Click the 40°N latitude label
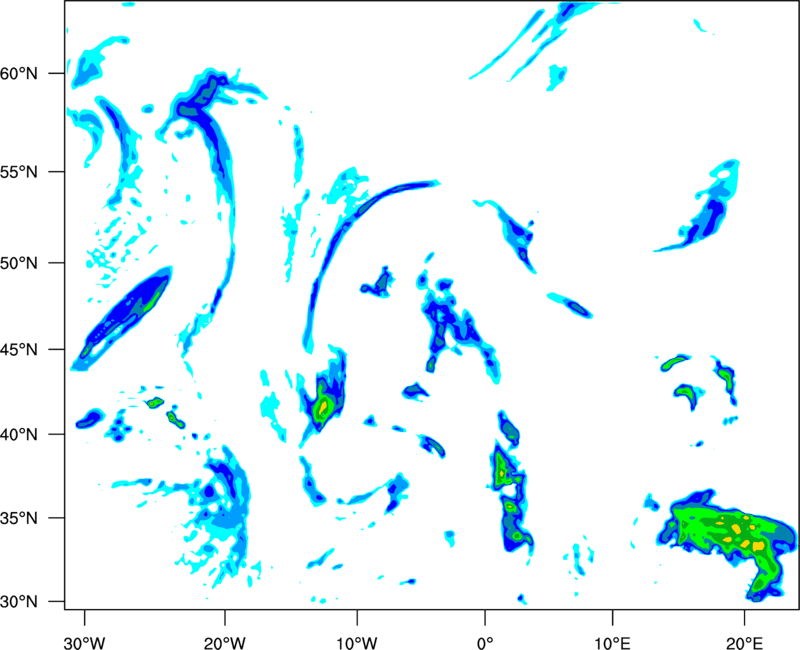Image resolution: width=800 pixels, height=650 pixels. (x=19, y=435)
